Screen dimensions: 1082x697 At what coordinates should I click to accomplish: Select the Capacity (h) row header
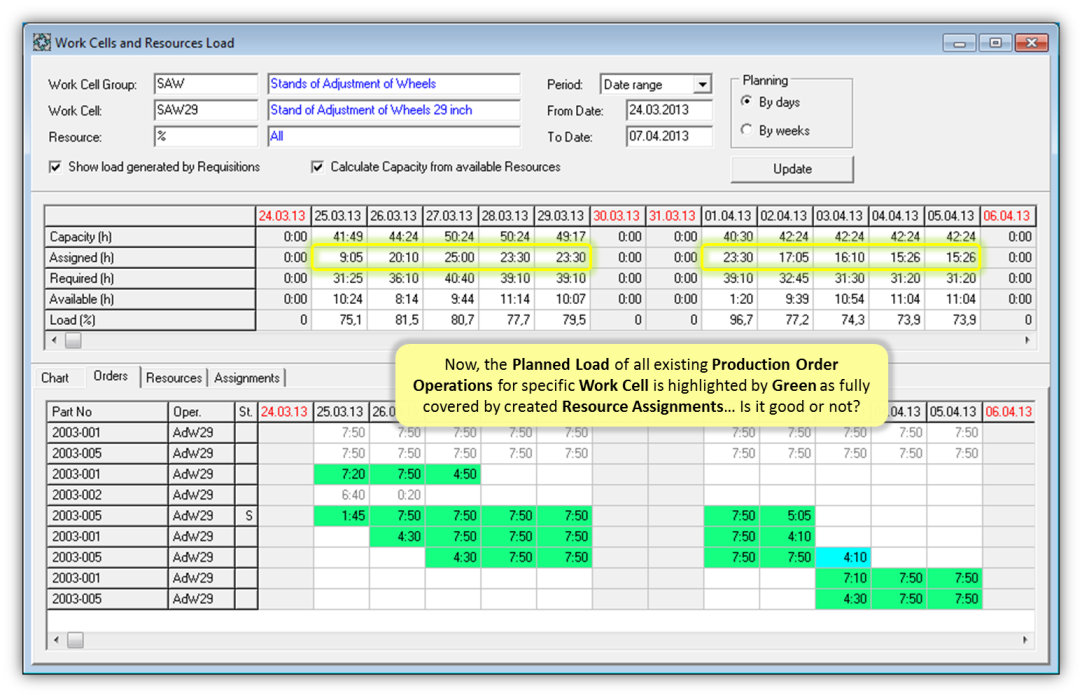(150, 237)
